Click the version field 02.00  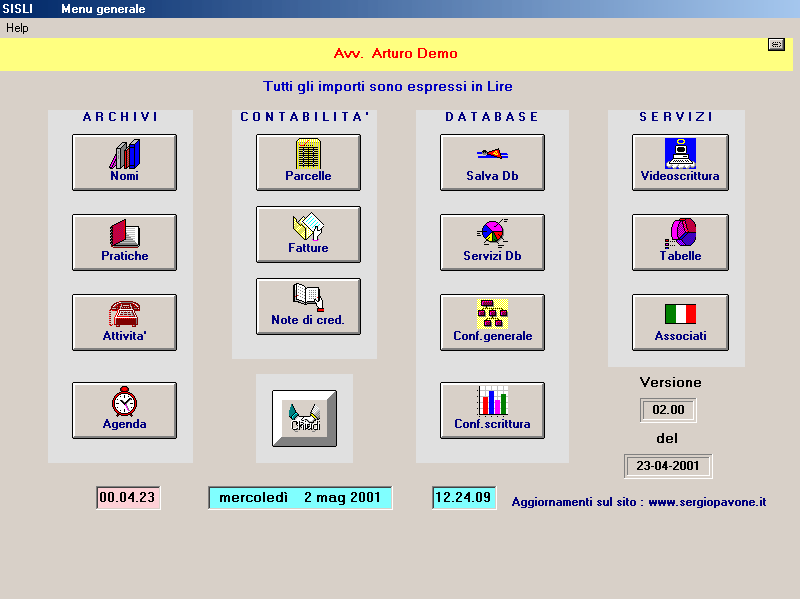(668, 410)
